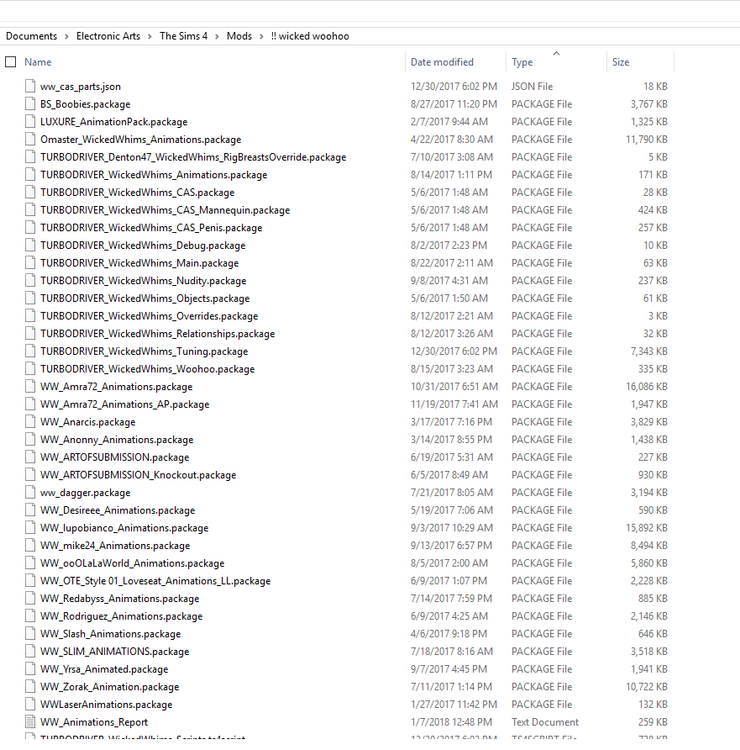Click file name WW_lupobianco_Animations.package

click(124, 528)
